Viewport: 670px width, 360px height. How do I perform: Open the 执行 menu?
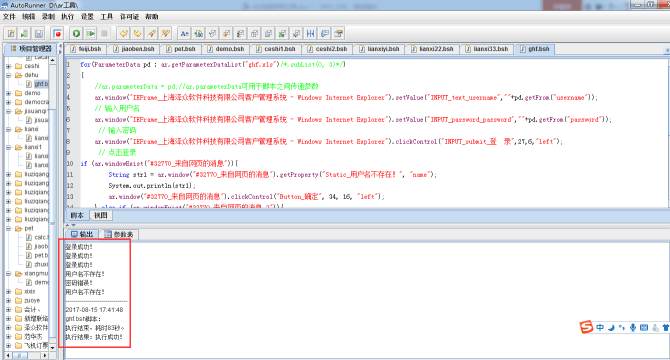[68, 17]
